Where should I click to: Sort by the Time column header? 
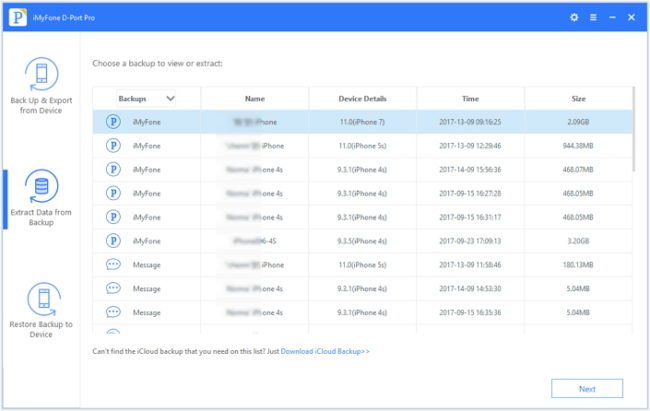[471, 99]
